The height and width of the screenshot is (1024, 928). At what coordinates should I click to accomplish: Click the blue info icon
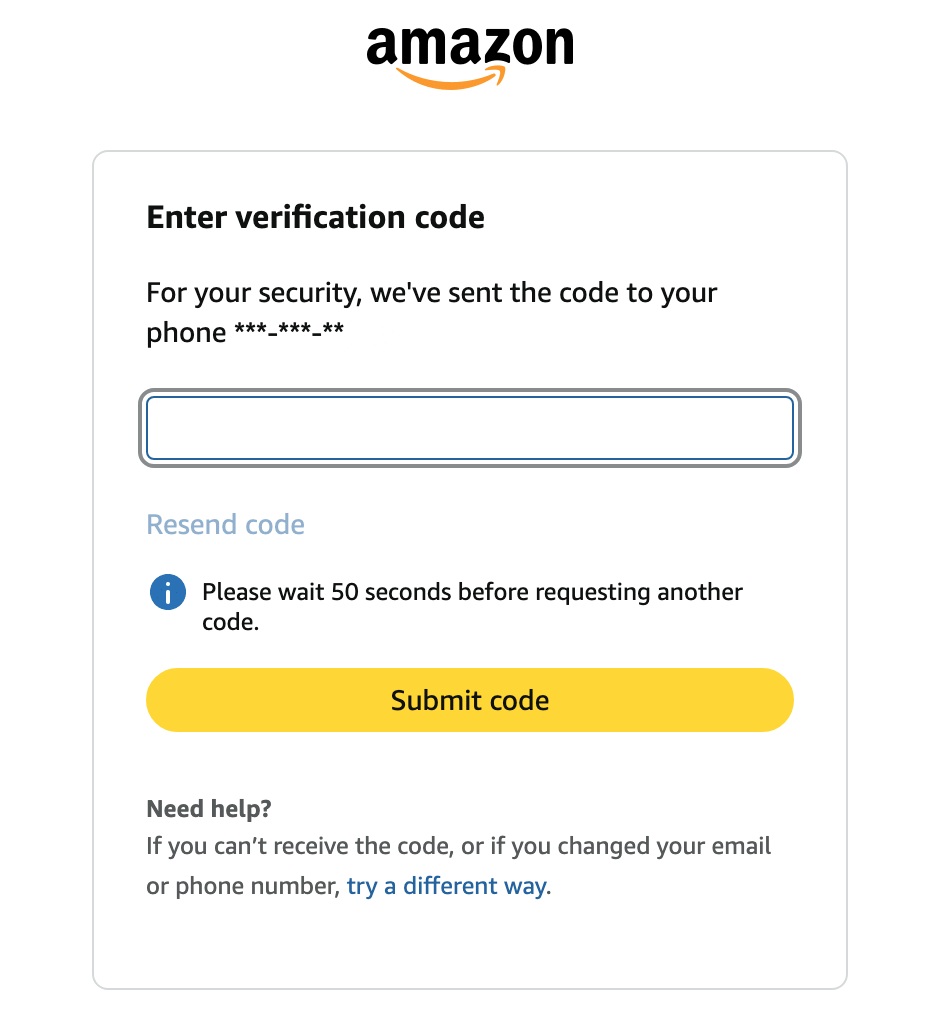(167, 592)
